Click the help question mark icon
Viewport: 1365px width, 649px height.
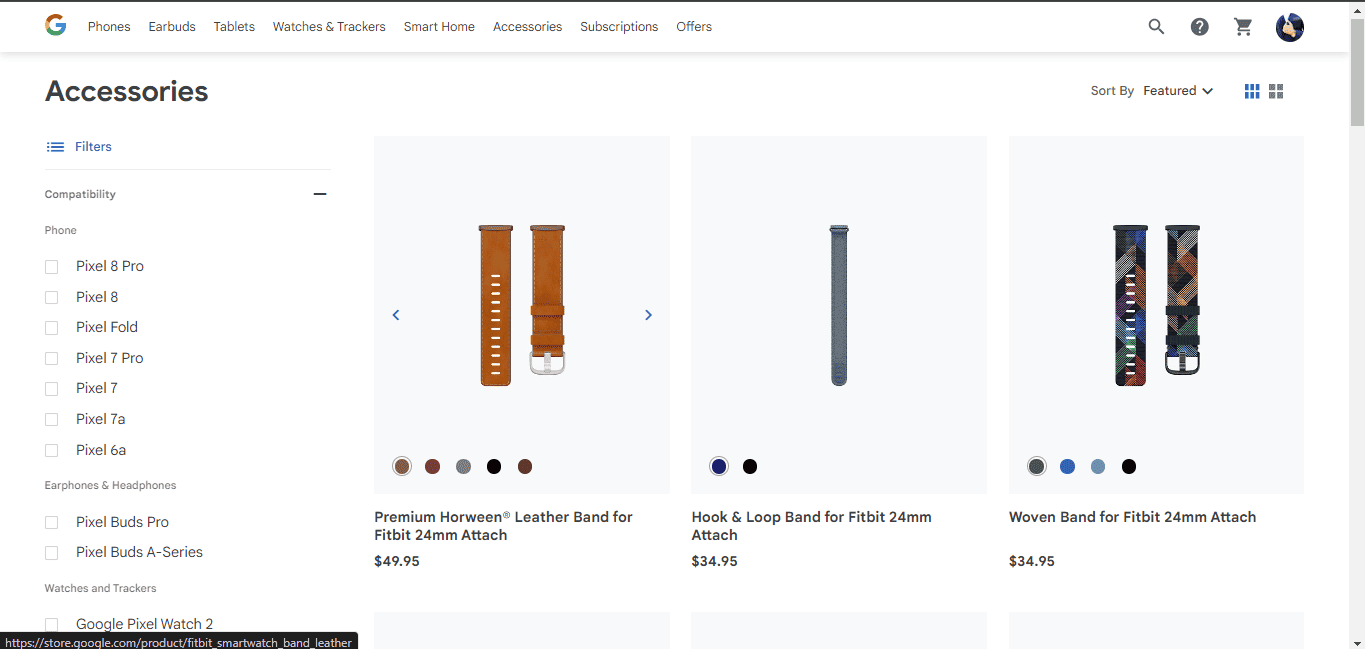point(1199,27)
